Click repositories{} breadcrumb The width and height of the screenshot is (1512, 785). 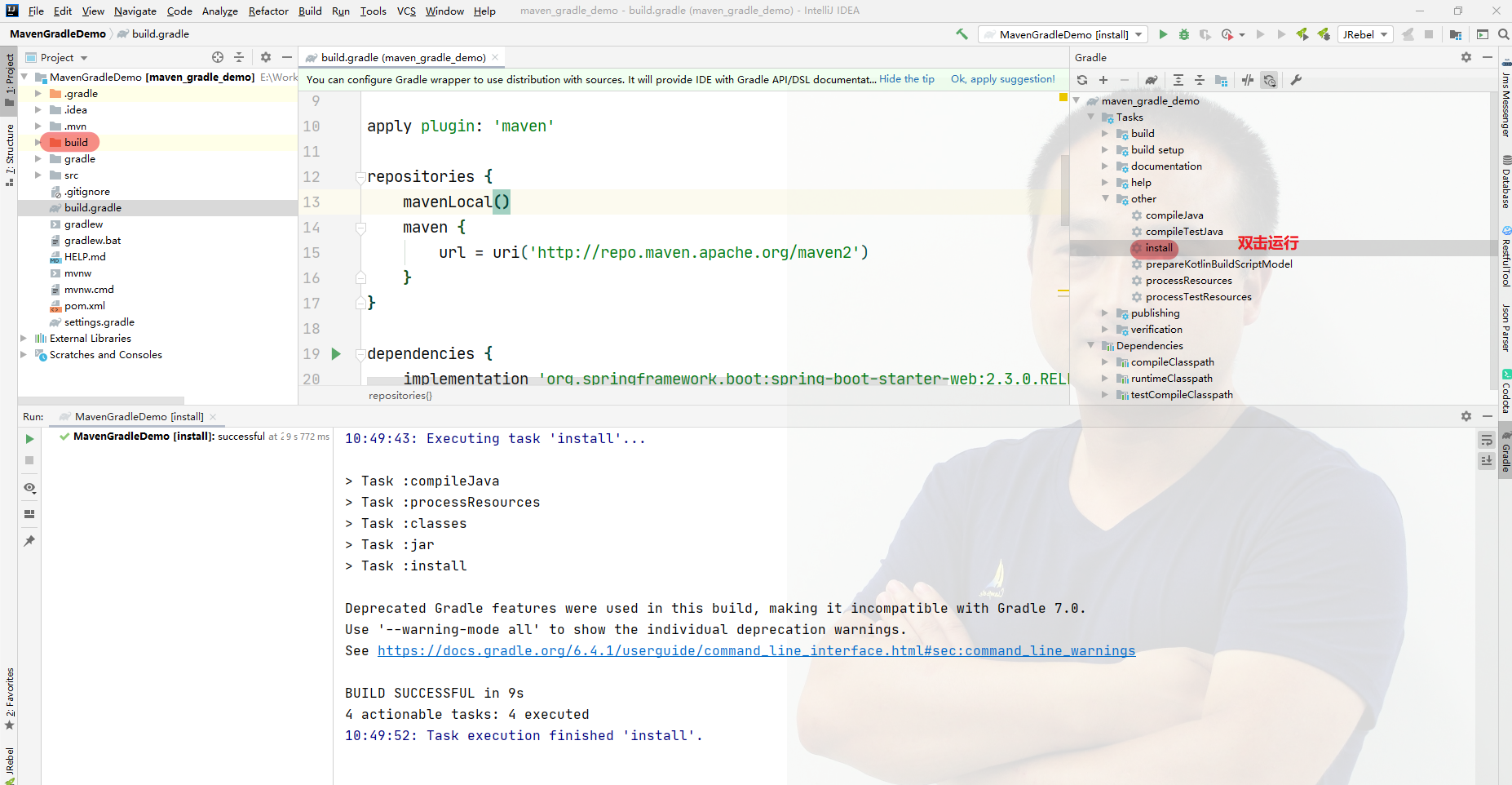(400, 395)
